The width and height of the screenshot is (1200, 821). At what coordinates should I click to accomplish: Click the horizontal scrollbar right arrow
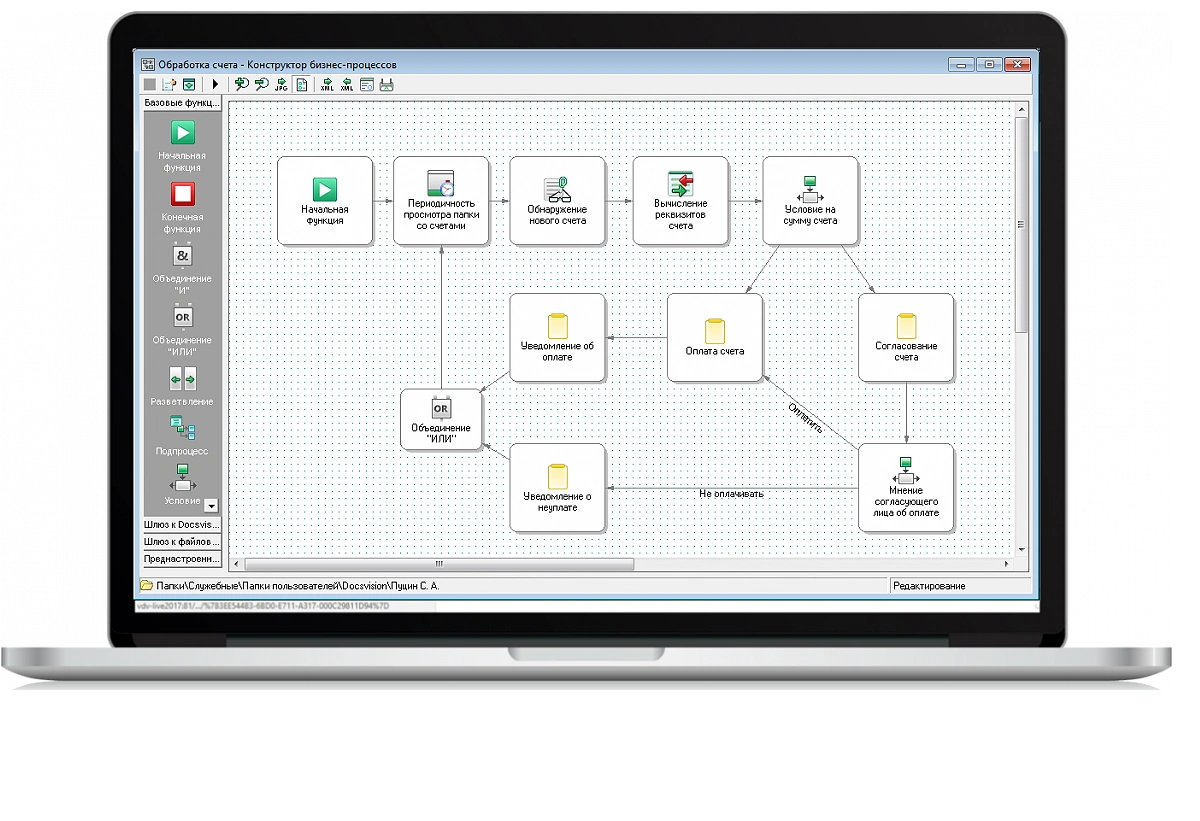coord(1007,564)
